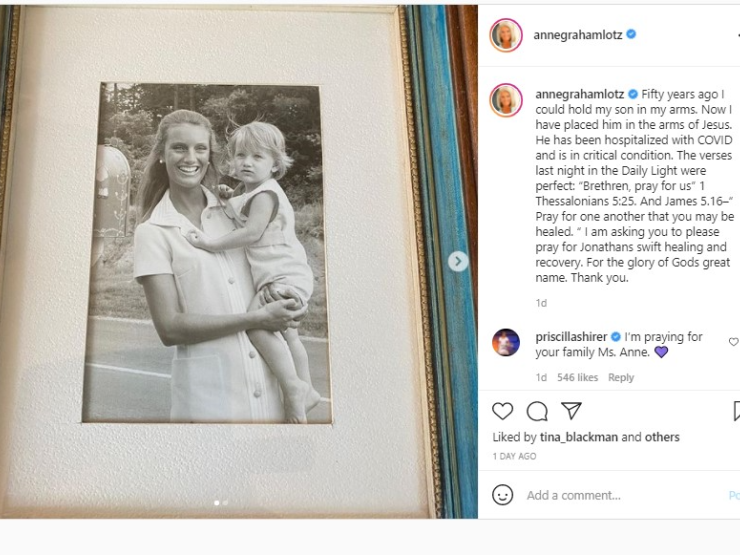Open comments via speech bubble icon
The height and width of the screenshot is (555, 740).
tap(537, 411)
